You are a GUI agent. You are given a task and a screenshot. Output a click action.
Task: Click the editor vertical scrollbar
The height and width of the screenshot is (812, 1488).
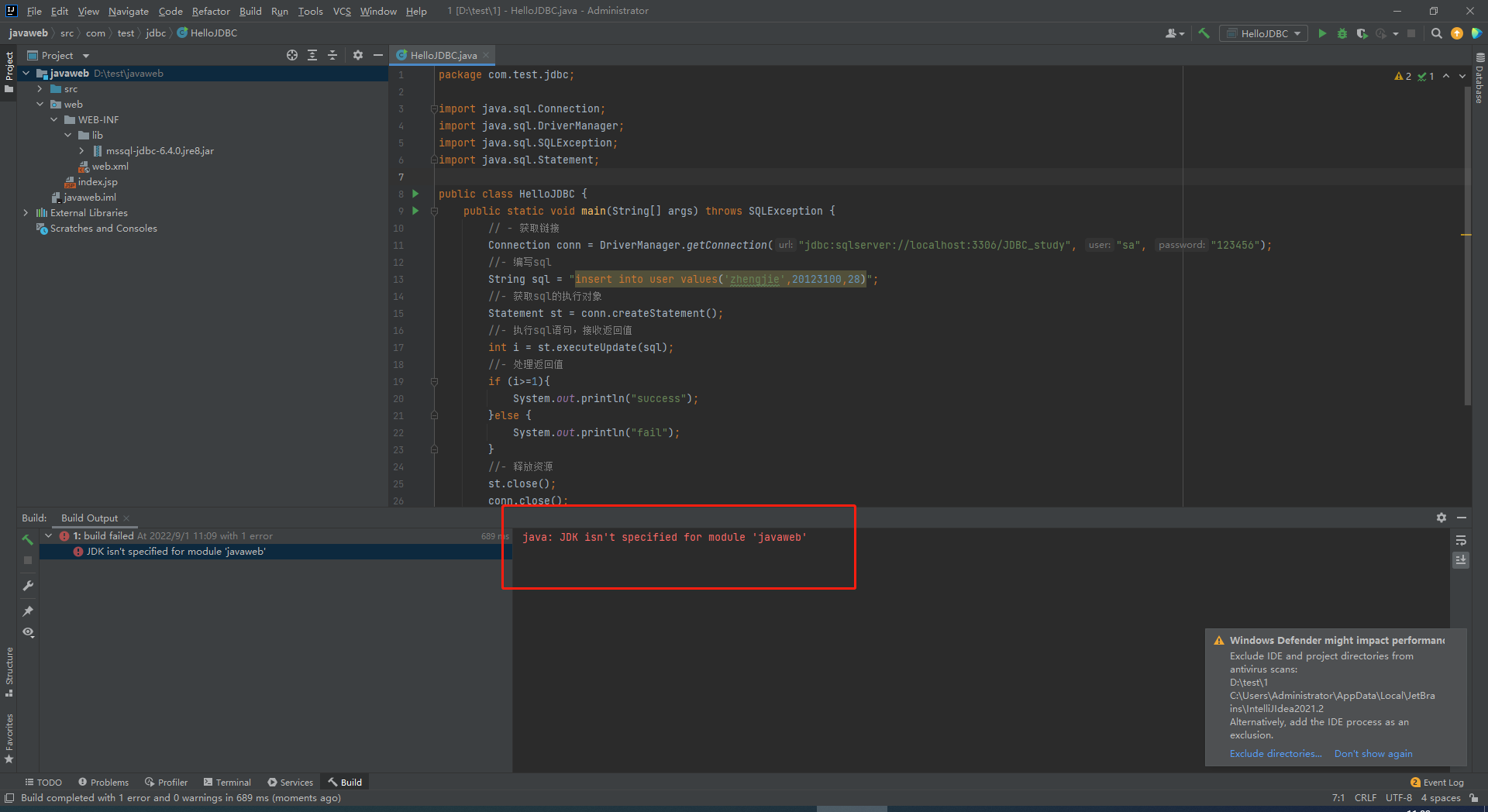1467,248
